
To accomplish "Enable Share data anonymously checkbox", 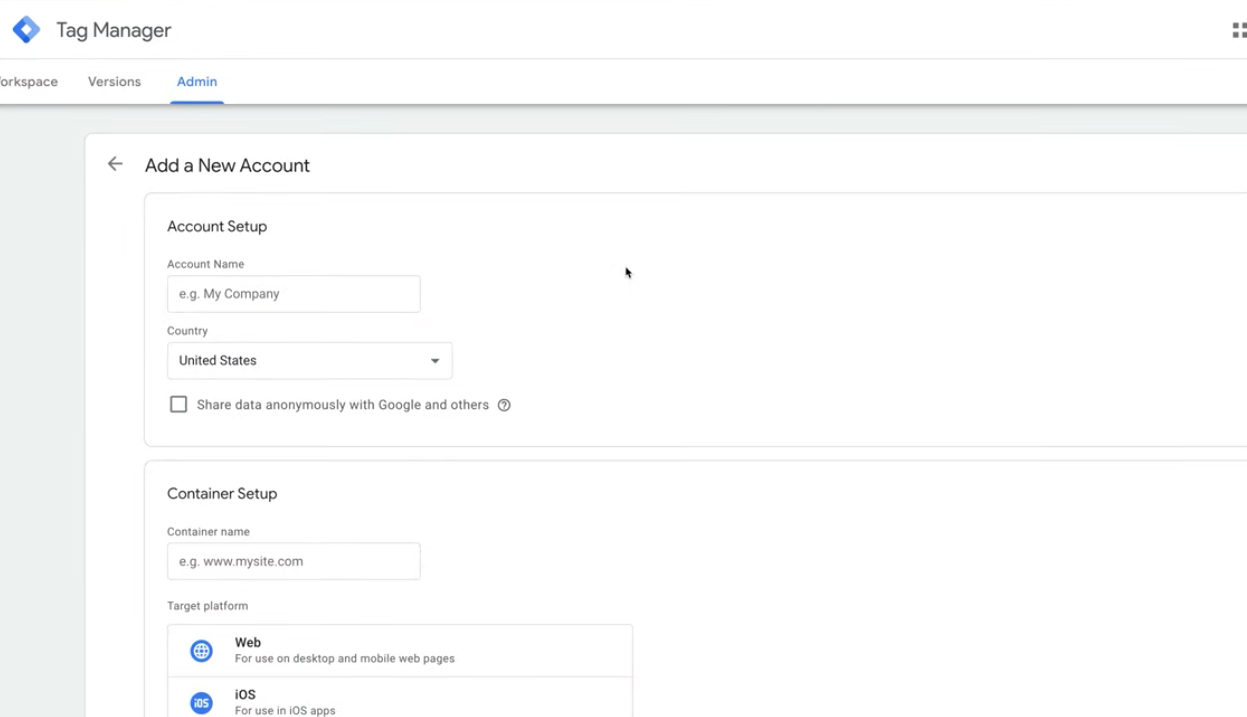I will click(179, 405).
